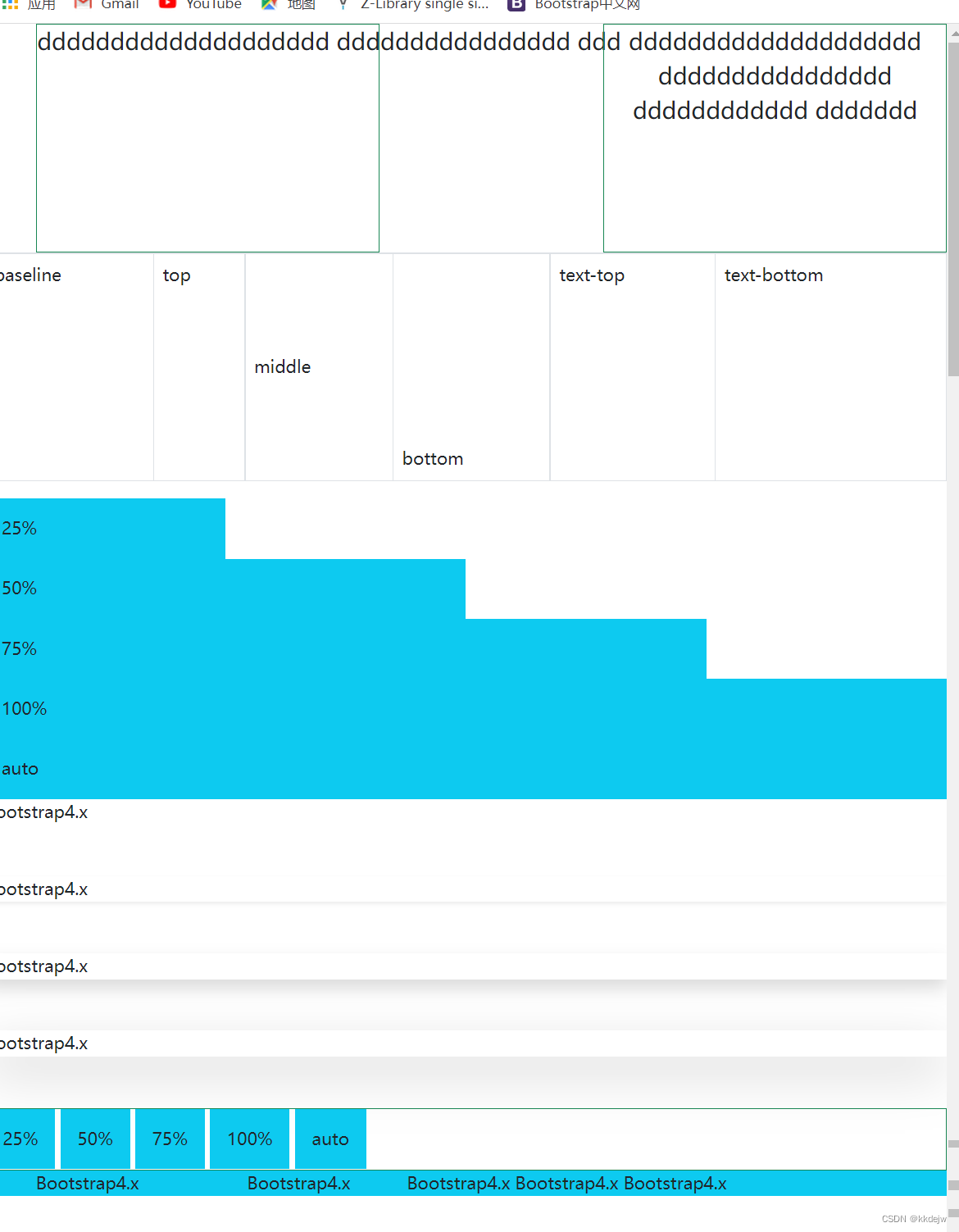Open the Z-Library single sign-on bookmark
Viewport: 959px width, 1232px height.
(x=413, y=4)
